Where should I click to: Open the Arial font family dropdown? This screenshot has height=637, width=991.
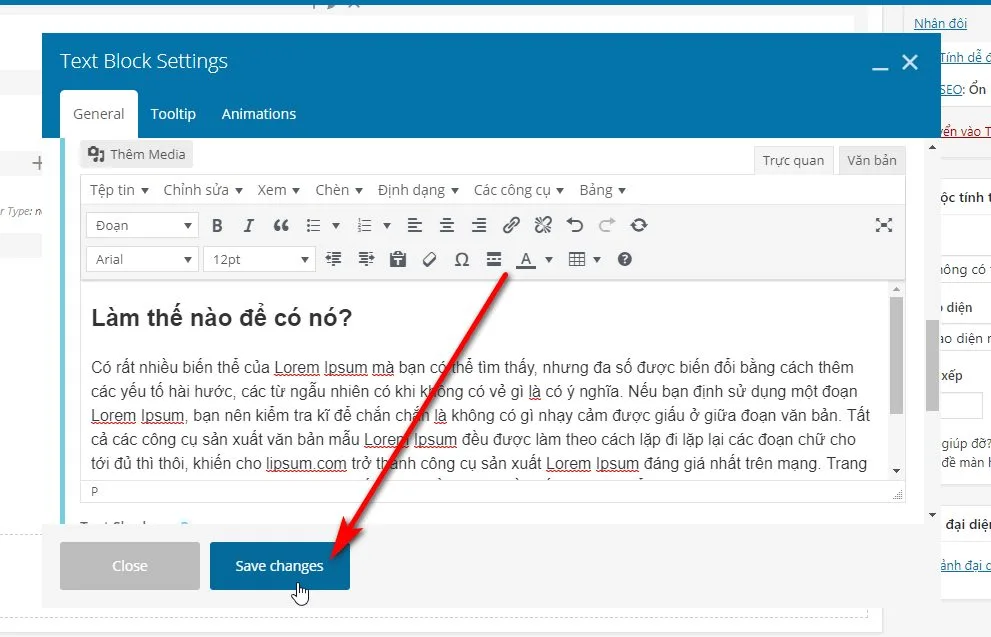tap(142, 259)
